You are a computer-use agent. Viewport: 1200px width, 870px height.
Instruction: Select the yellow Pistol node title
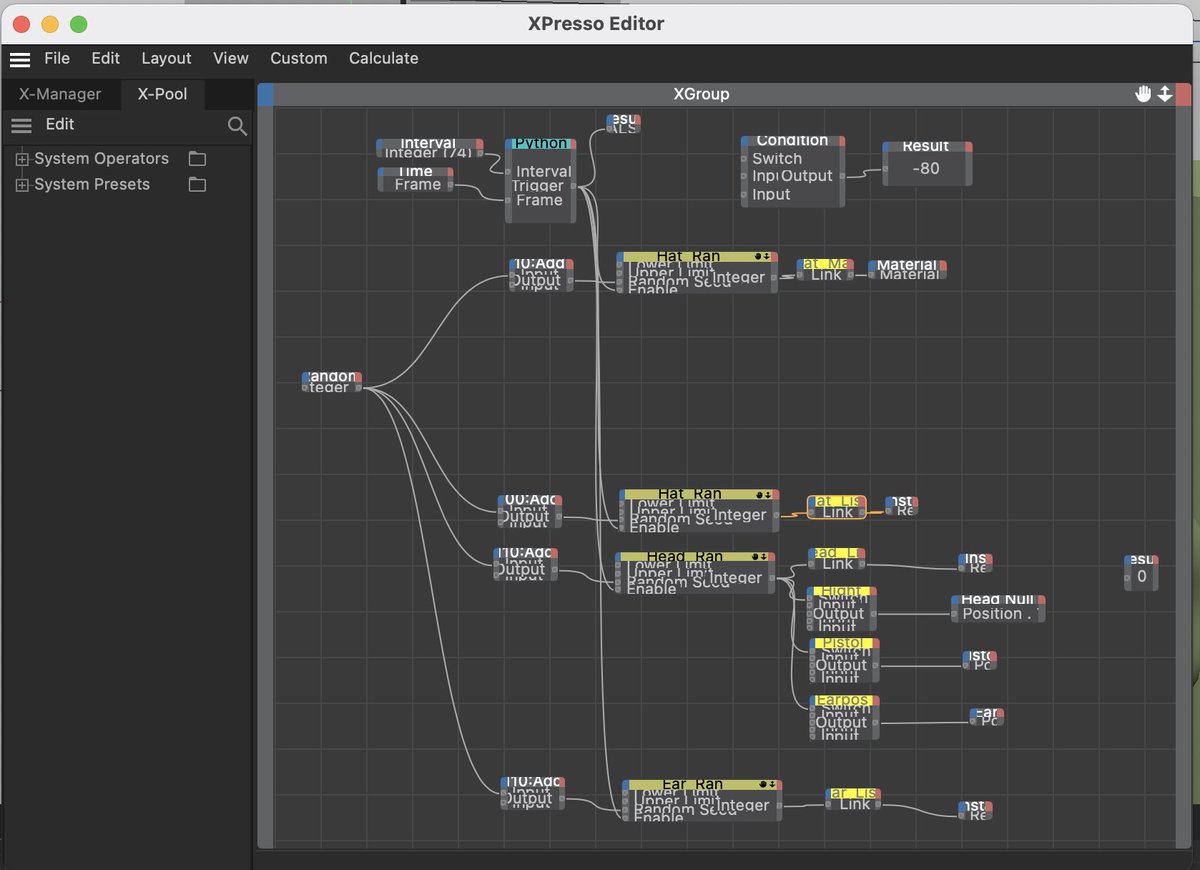844,643
